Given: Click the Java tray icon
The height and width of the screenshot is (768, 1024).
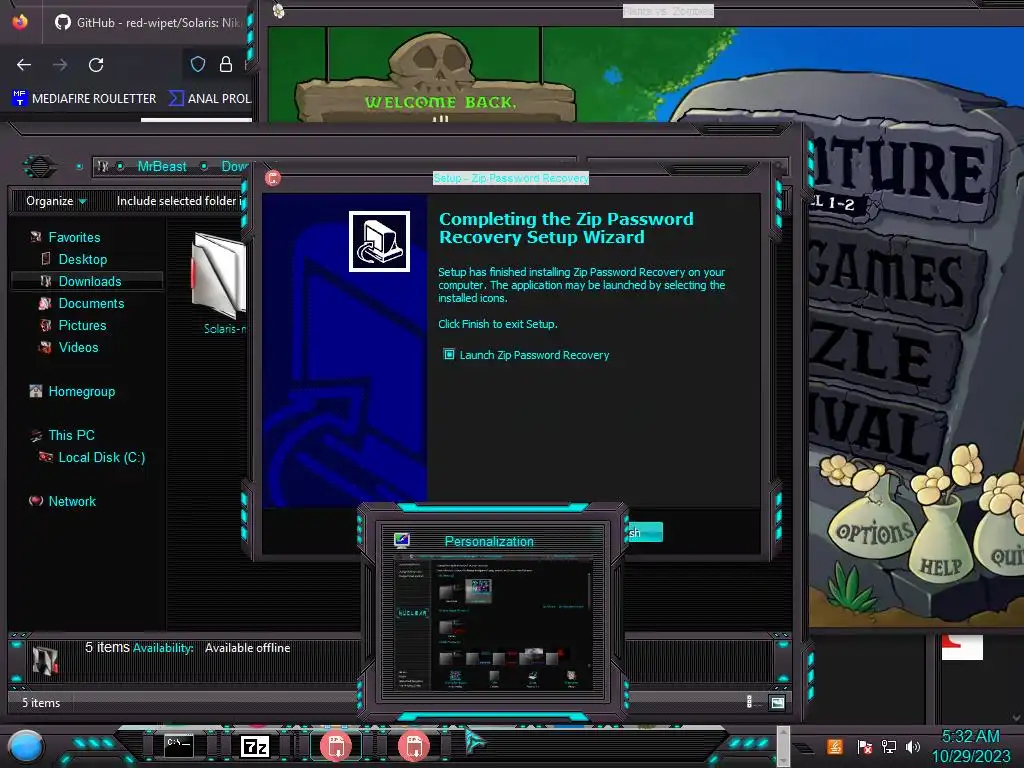Looking at the screenshot, I should (835, 746).
